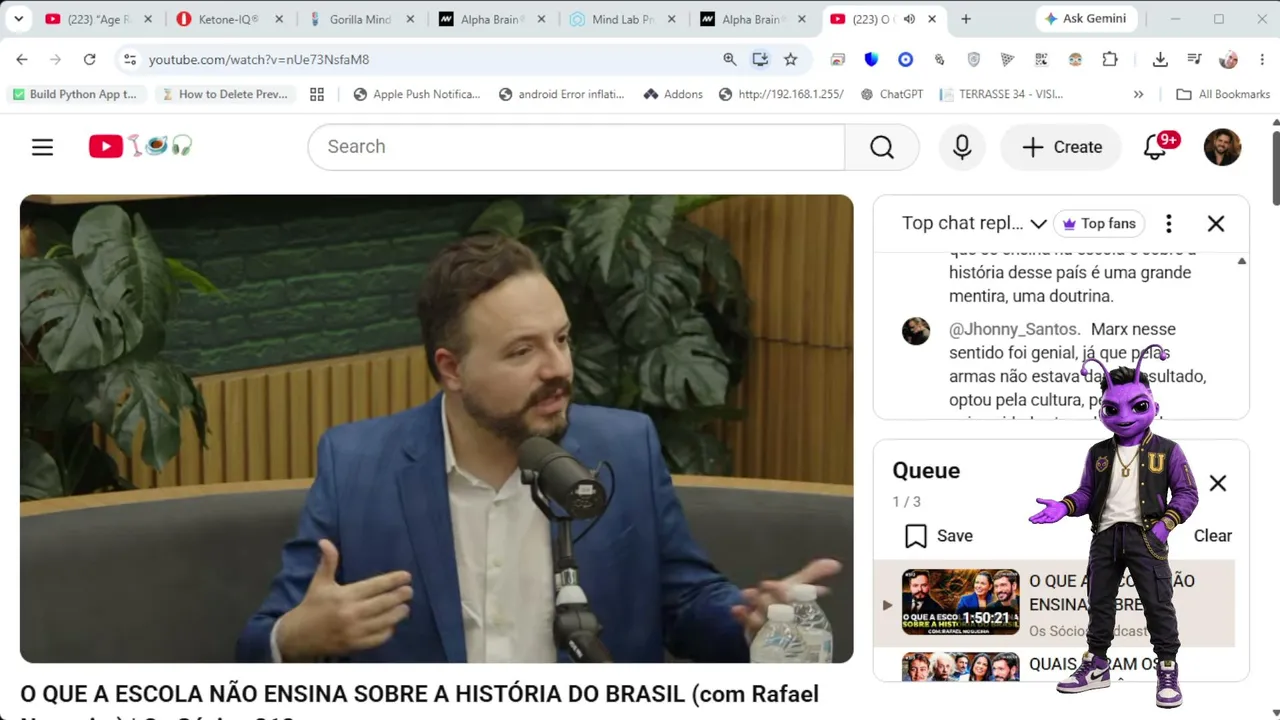Click the Chrome forward arrow
Viewport: 1280px width, 720px height.
coord(55,60)
